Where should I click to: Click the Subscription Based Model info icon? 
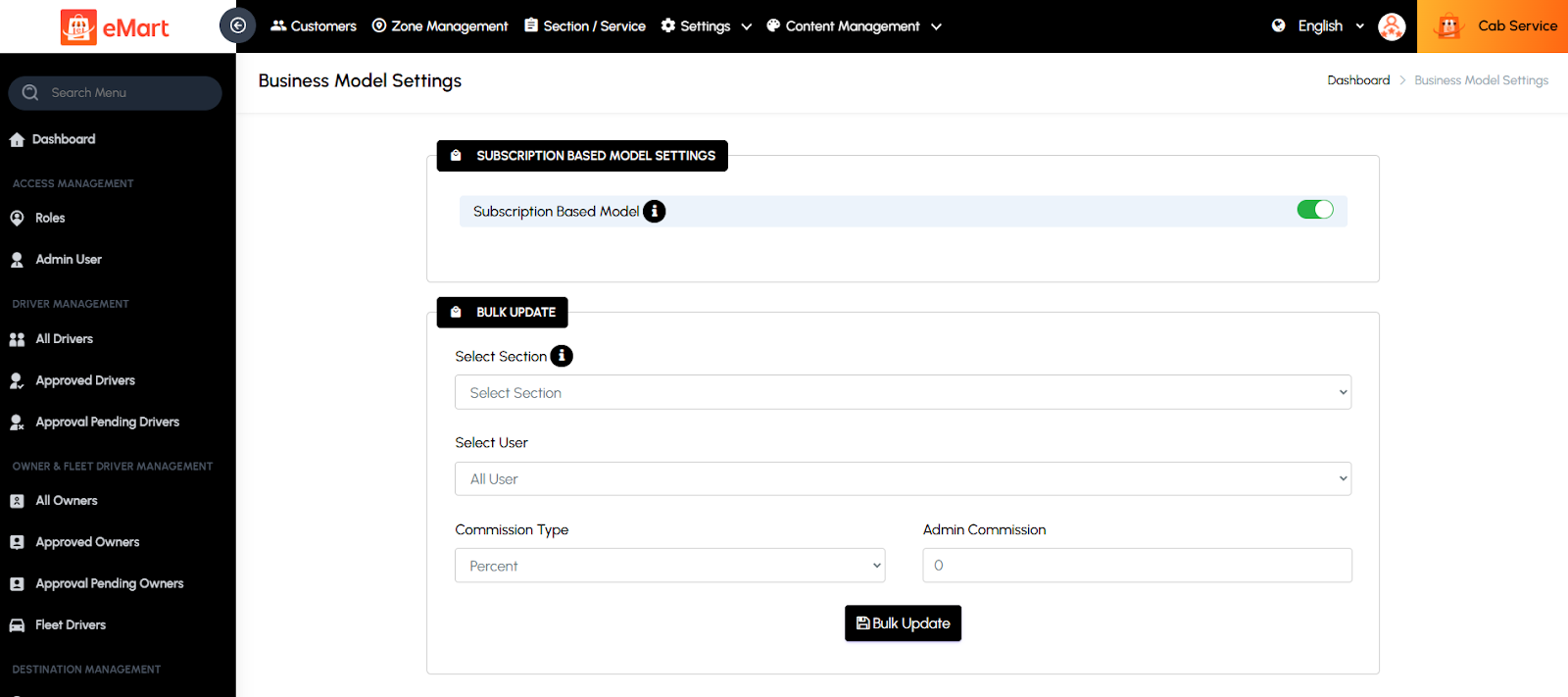[x=654, y=211]
